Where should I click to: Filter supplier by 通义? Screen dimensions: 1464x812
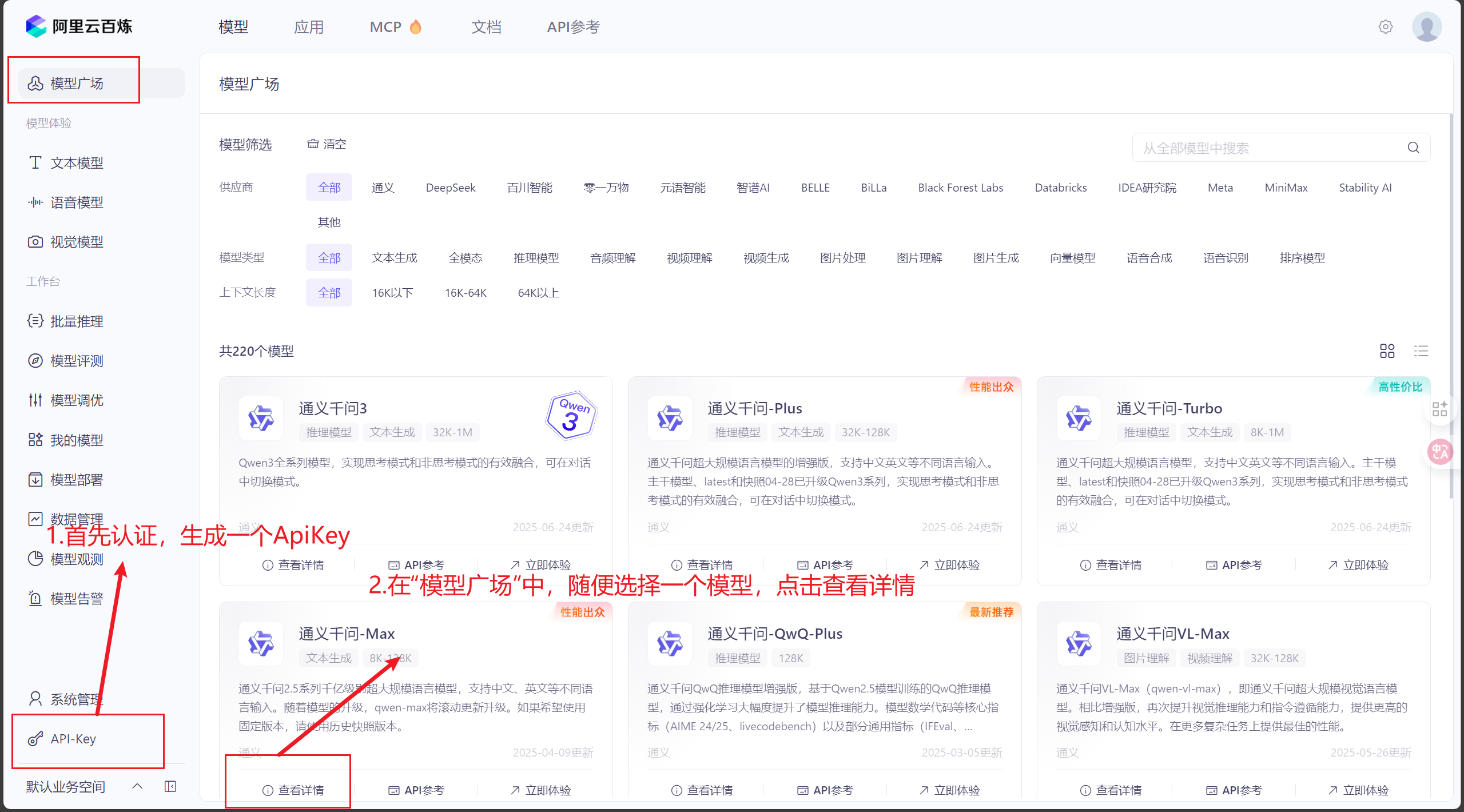click(383, 188)
